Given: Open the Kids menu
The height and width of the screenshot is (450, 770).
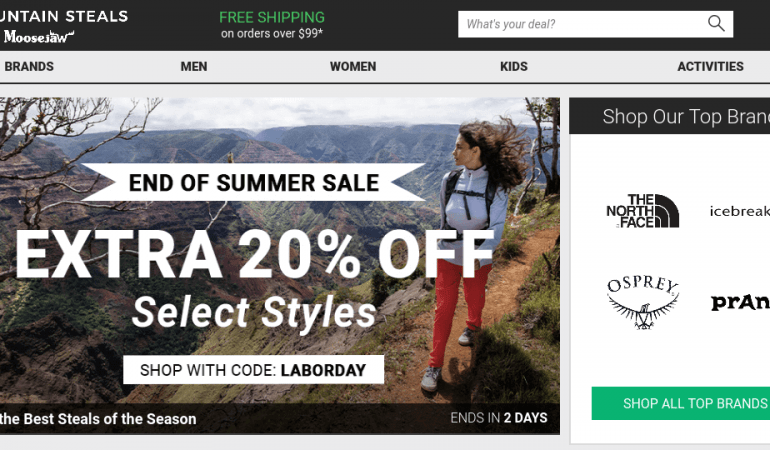Looking at the screenshot, I should [x=514, y=66].
